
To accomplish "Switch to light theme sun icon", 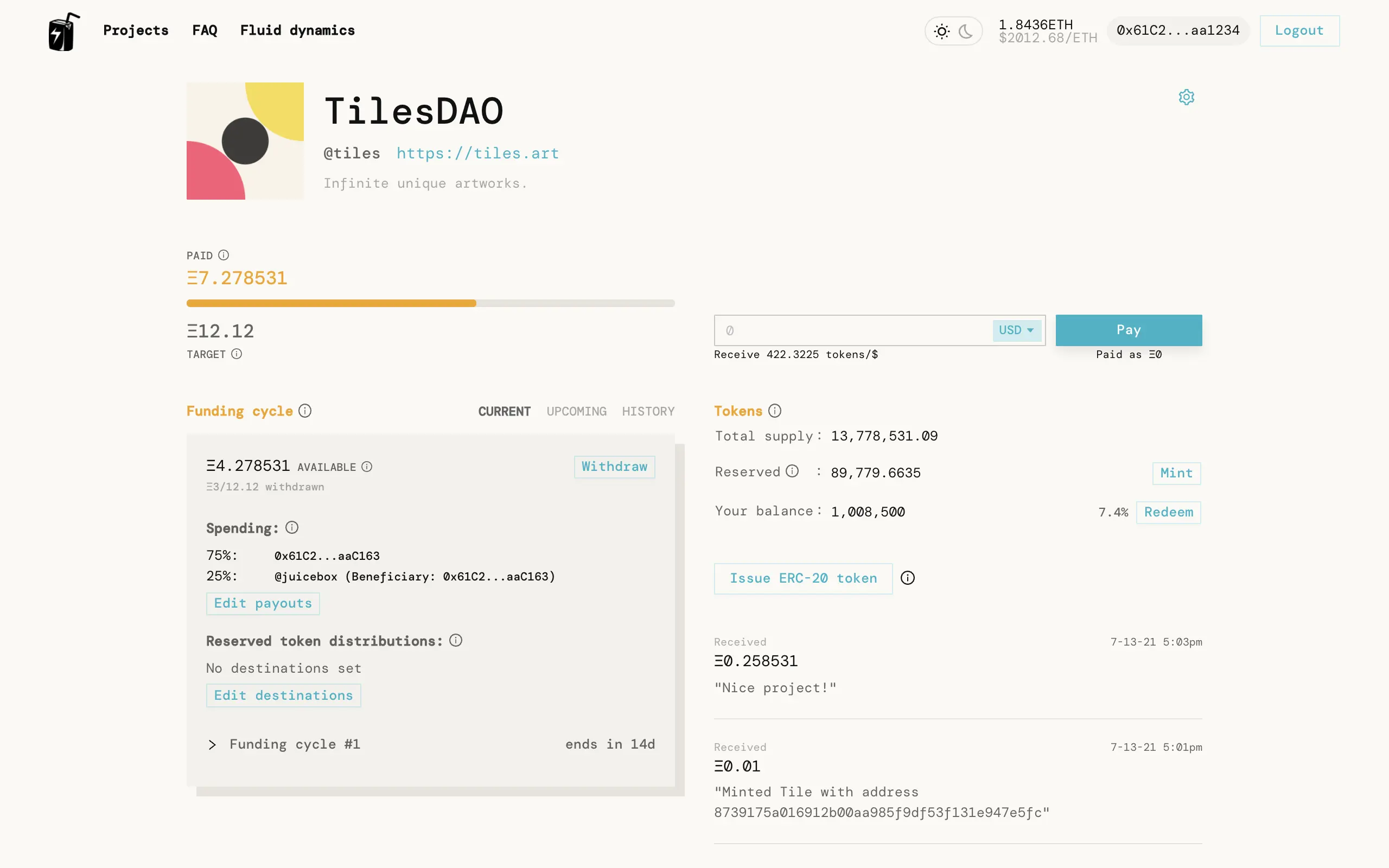I will click(x=941, y=31).
